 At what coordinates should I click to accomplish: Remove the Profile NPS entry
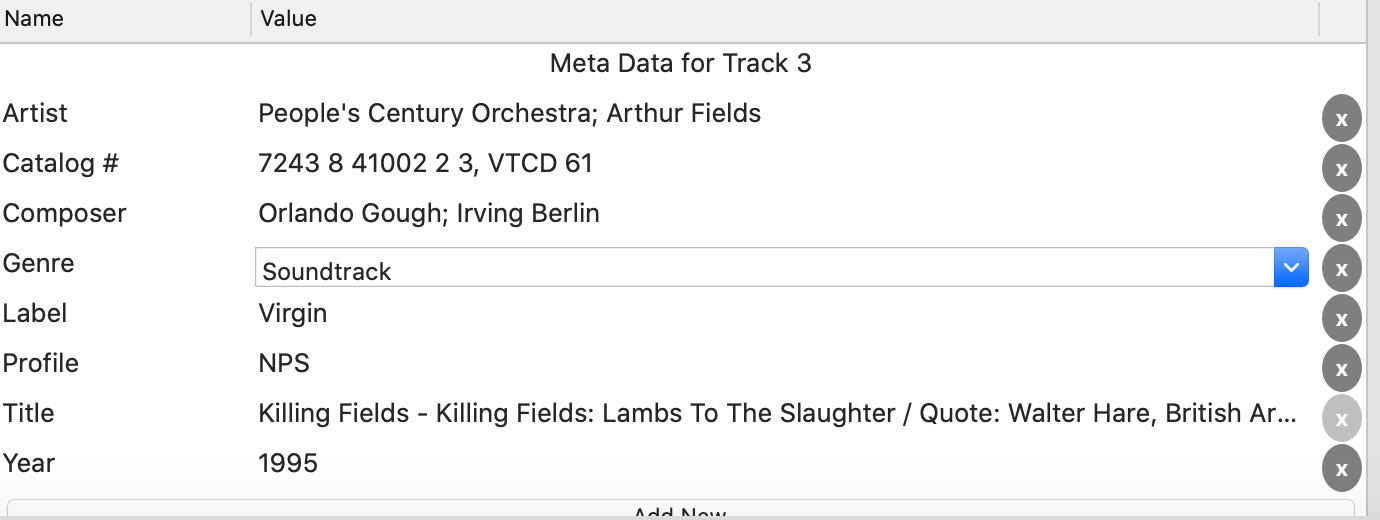point(1341,369)
